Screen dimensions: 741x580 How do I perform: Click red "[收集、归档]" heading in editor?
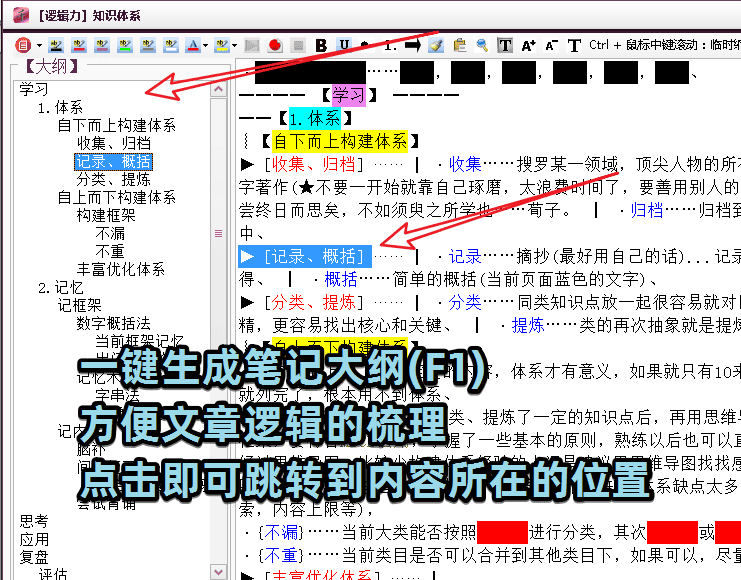(314, 164)
